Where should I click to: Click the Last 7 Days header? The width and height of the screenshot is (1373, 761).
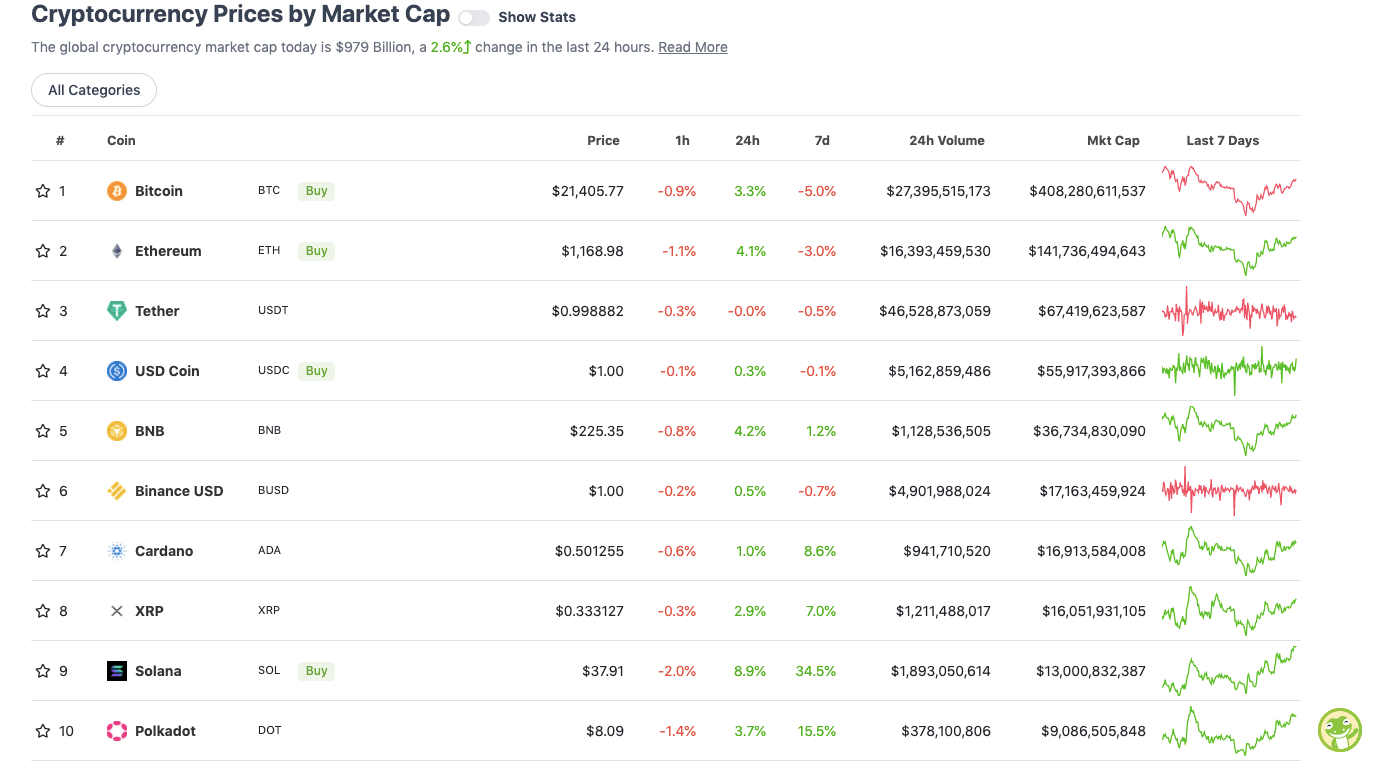(1222, 141)
